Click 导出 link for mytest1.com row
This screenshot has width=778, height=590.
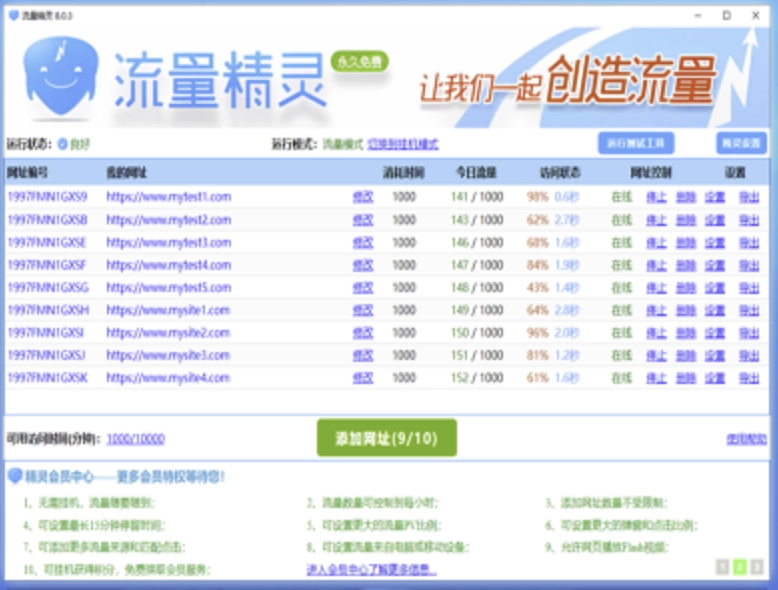[x=749, y=197]
